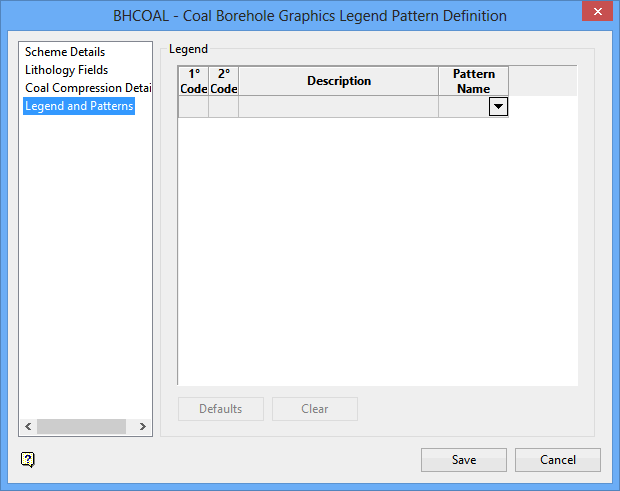The width and height of the screenshot is (620, 491).
Task: Click the side list horizontal scrollbar thumb
Action: (81, 427)
